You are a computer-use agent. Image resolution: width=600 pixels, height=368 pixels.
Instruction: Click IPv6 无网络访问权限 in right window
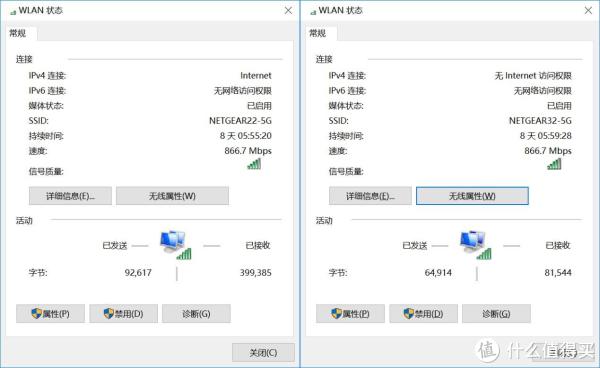click(x=543, y=91)
